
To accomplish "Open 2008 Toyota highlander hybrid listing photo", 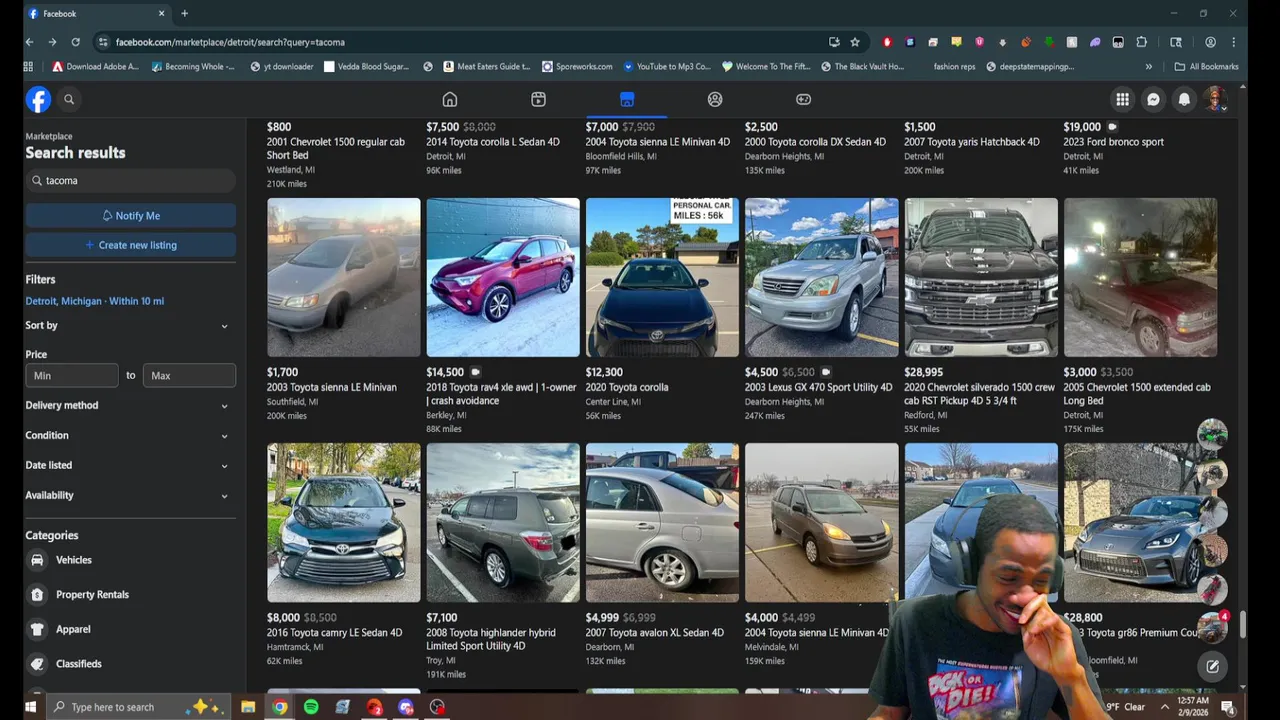I will coord(503,522).
